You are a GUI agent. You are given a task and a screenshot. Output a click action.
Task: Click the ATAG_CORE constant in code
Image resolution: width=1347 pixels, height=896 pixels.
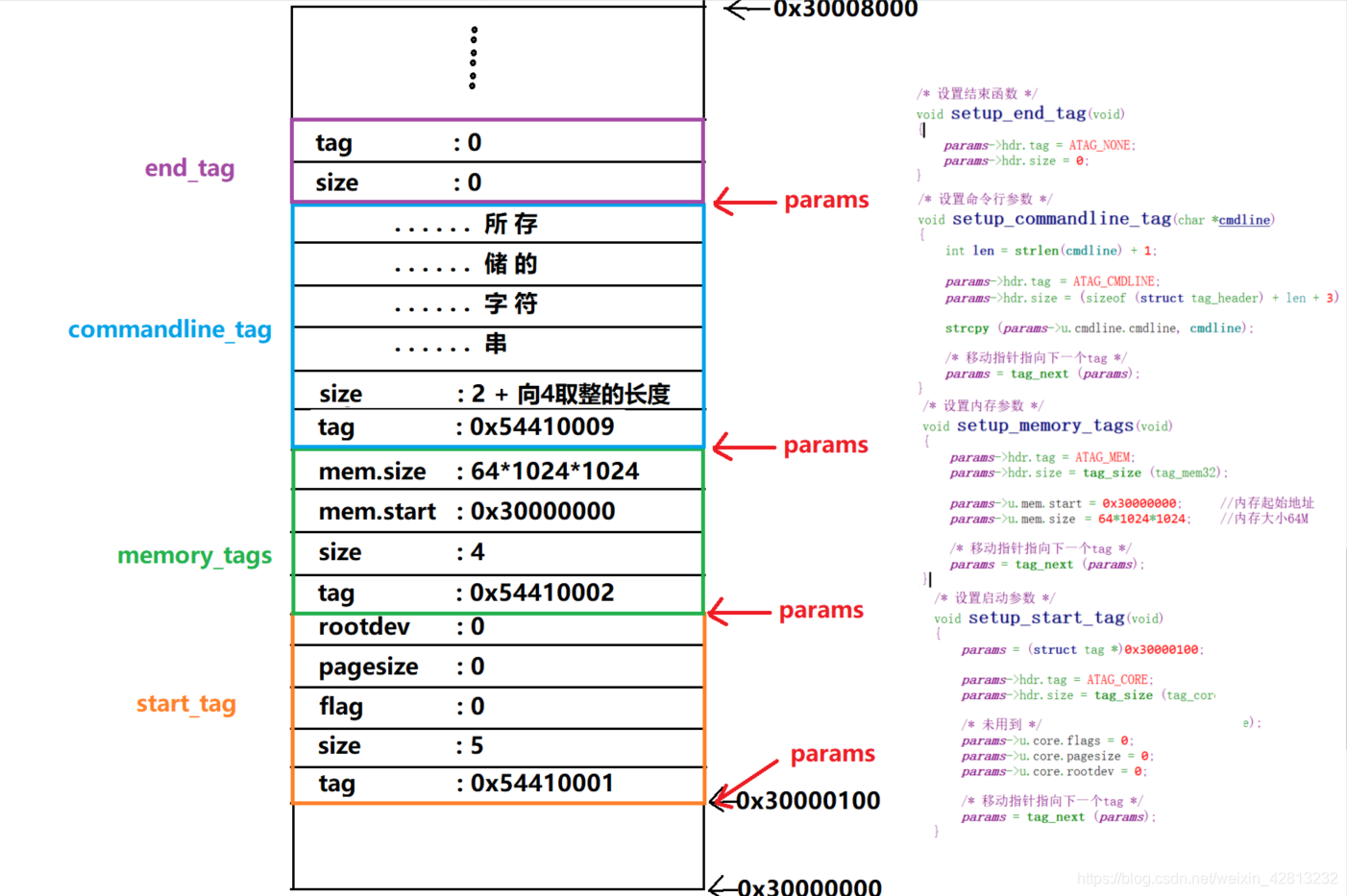(1117, 679)
